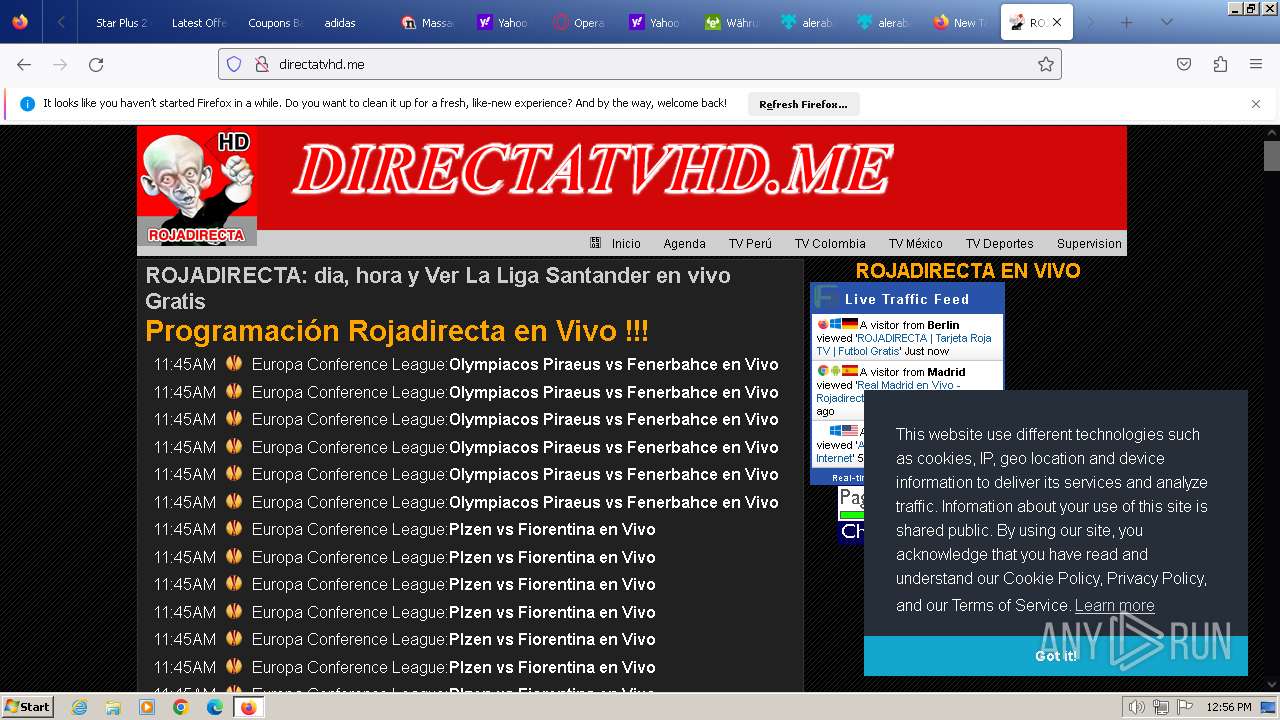Open the TV Perú menu item
Screen dimensions: 1280x720
[750, 243]
